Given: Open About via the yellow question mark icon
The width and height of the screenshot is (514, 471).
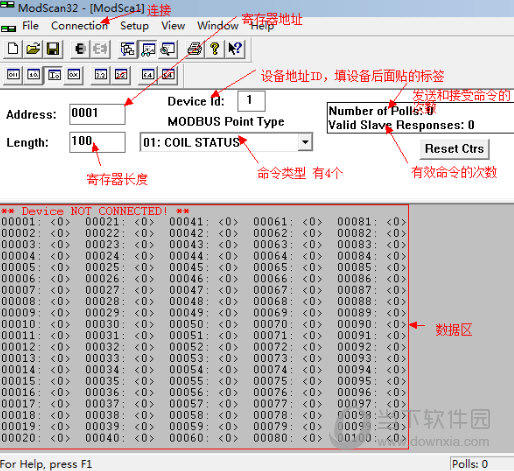Looking at the screenshot, I should [215, 49].
